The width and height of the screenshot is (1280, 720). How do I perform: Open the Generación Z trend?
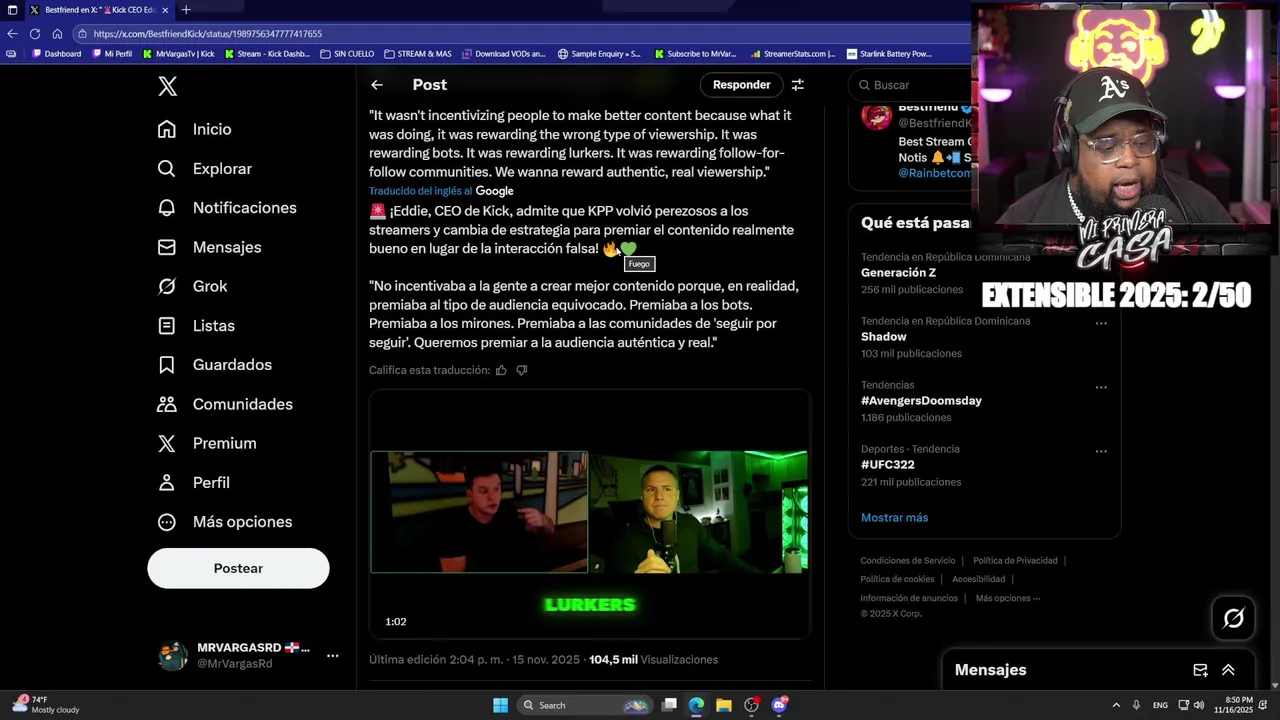point(898,273)
